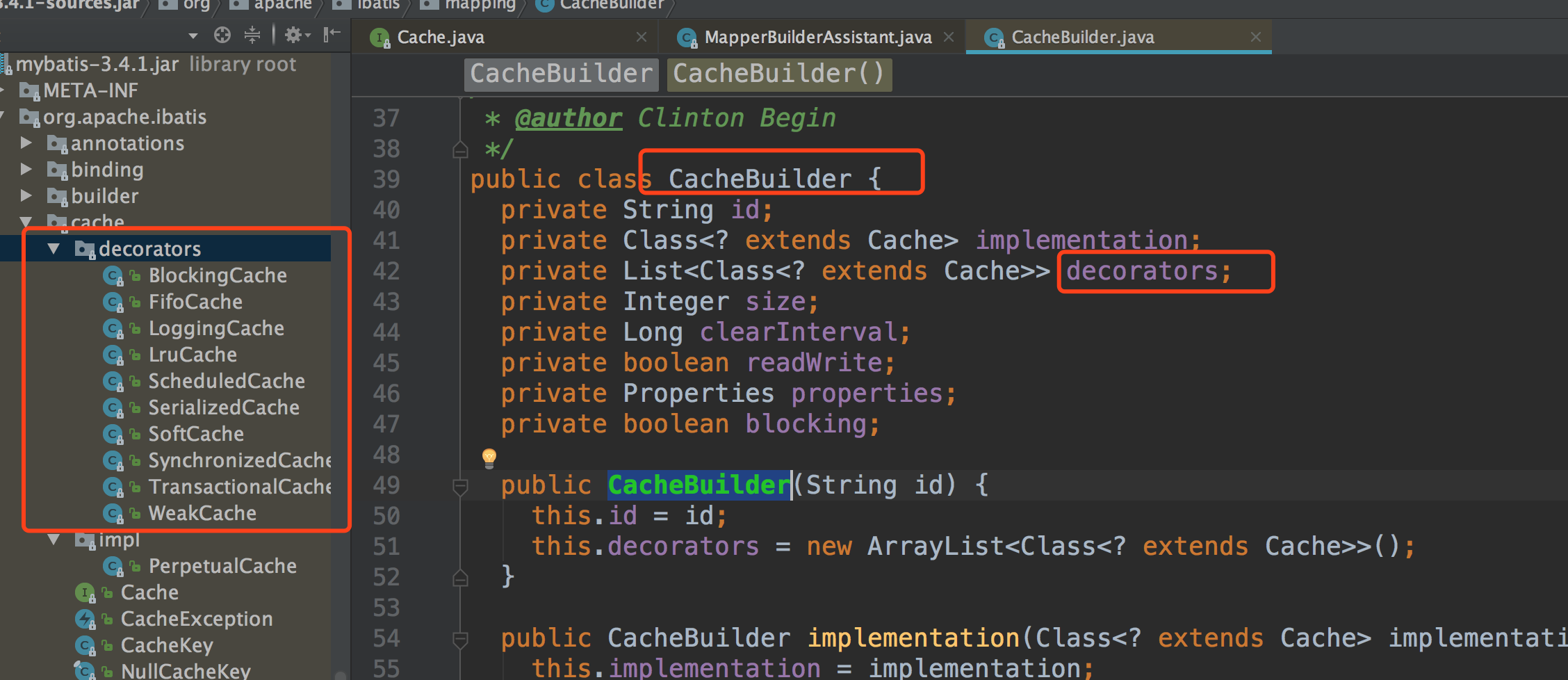
Task: Click the 'blocking' field on line 47
Action: 806,424
